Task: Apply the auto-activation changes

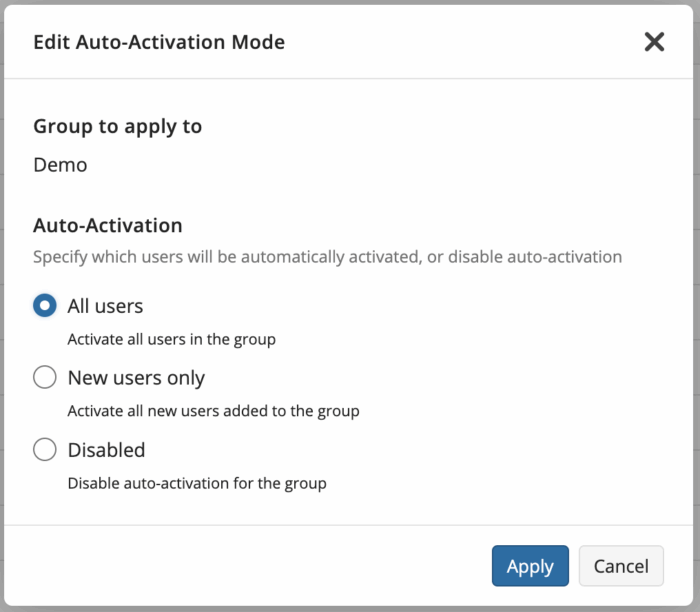Action: [530, 566]
